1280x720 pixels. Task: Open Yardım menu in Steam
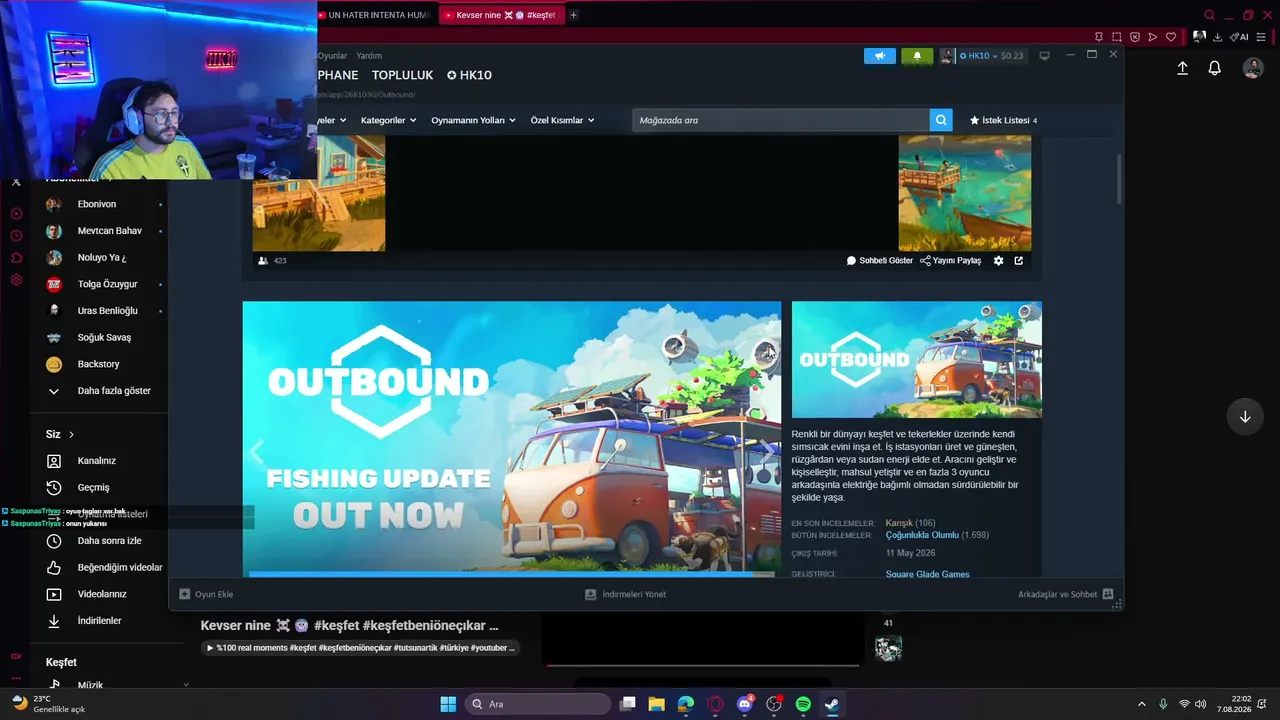(x=369, y=56)
